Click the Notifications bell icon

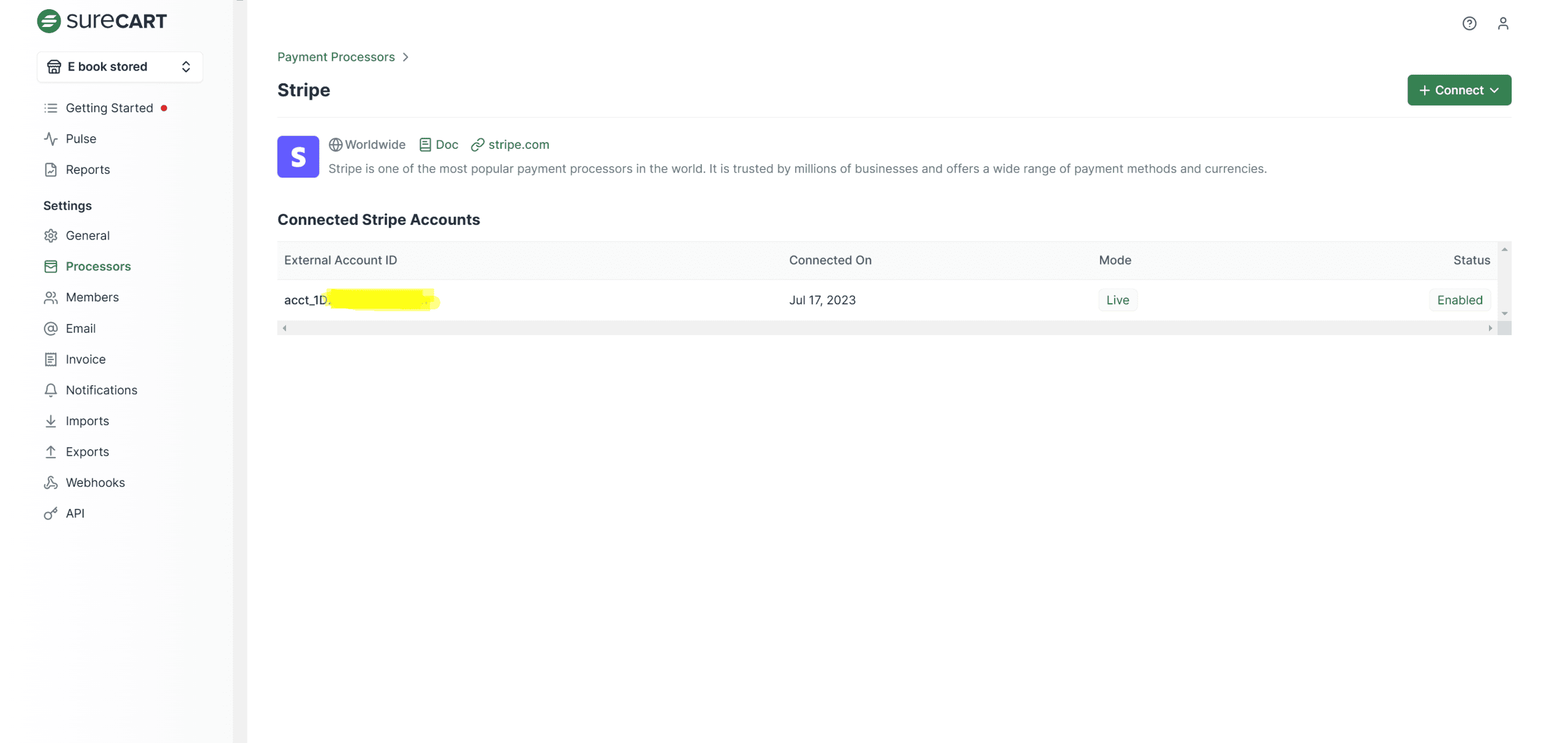tap(51, 390)
